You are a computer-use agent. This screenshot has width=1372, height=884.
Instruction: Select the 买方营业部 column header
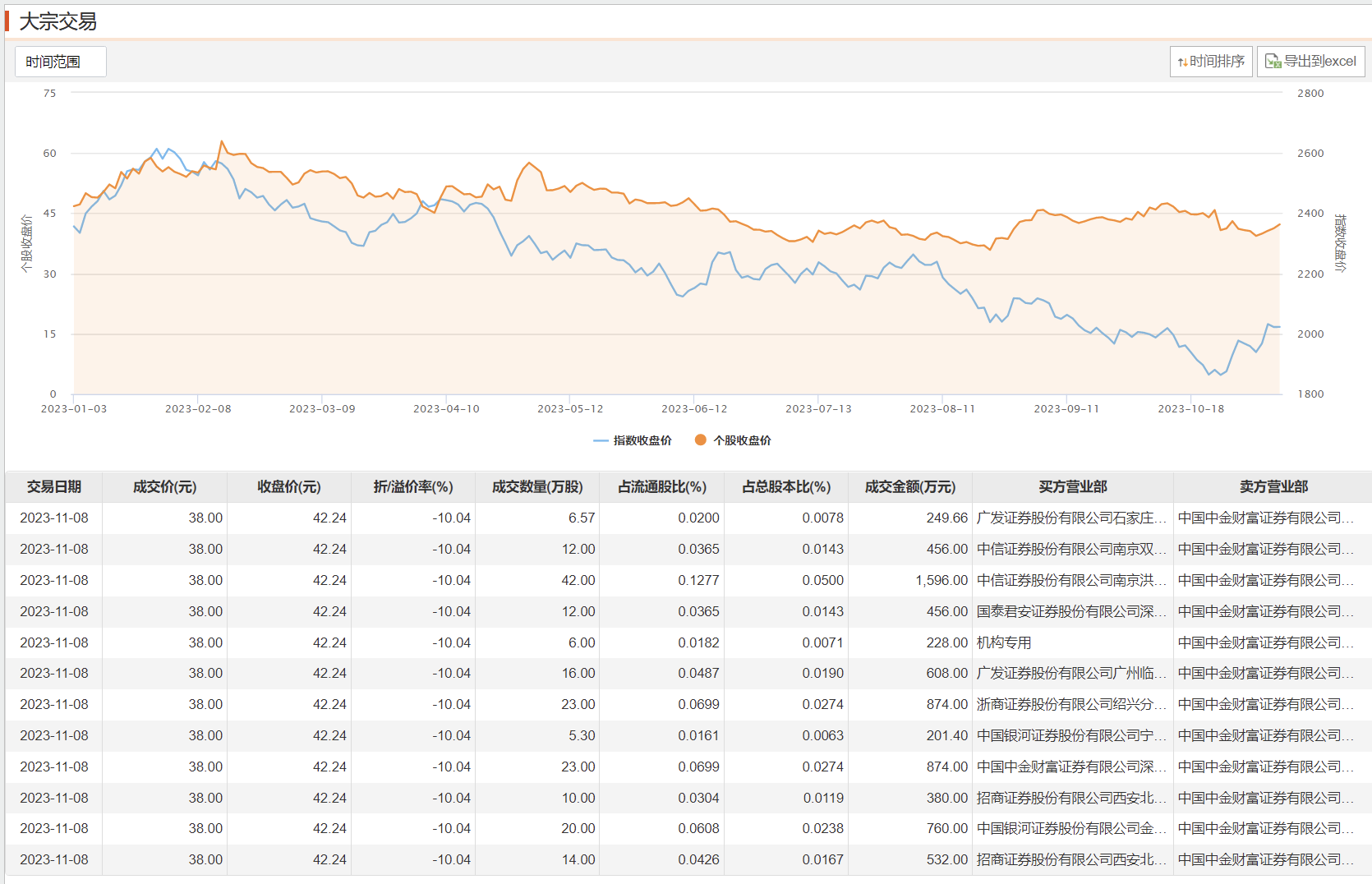click(x=1072, y=487)
